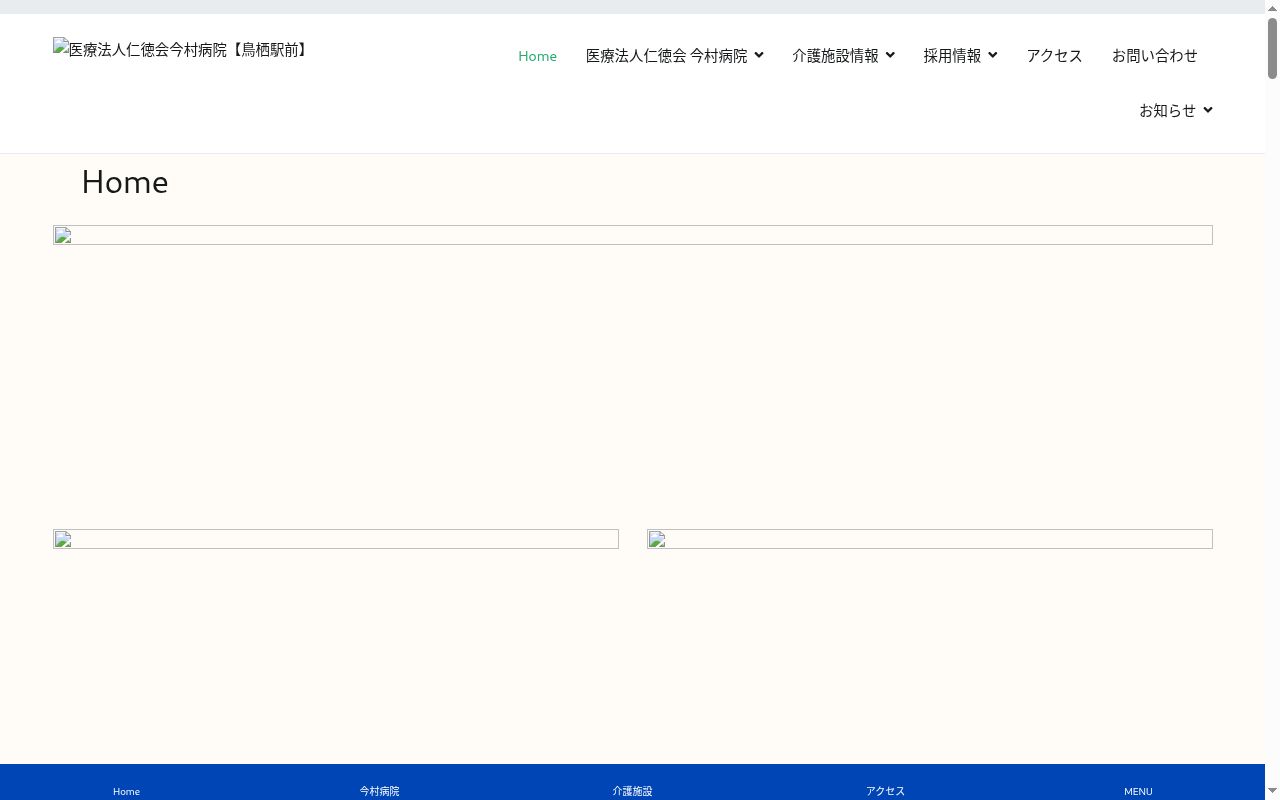
Task: Go to アクセス page in top navigation
Action: [x=1054, y=56]
